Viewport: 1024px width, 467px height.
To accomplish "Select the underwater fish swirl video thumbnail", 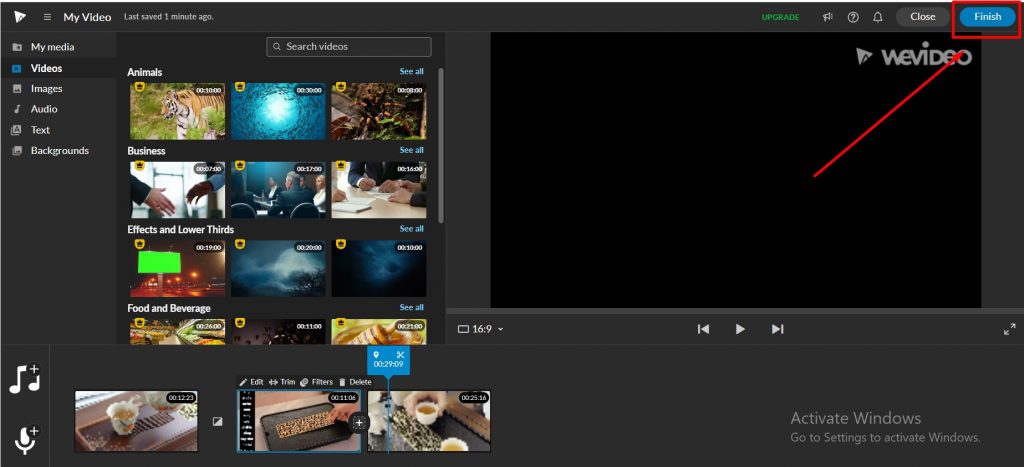I will (x=278, y=111).
